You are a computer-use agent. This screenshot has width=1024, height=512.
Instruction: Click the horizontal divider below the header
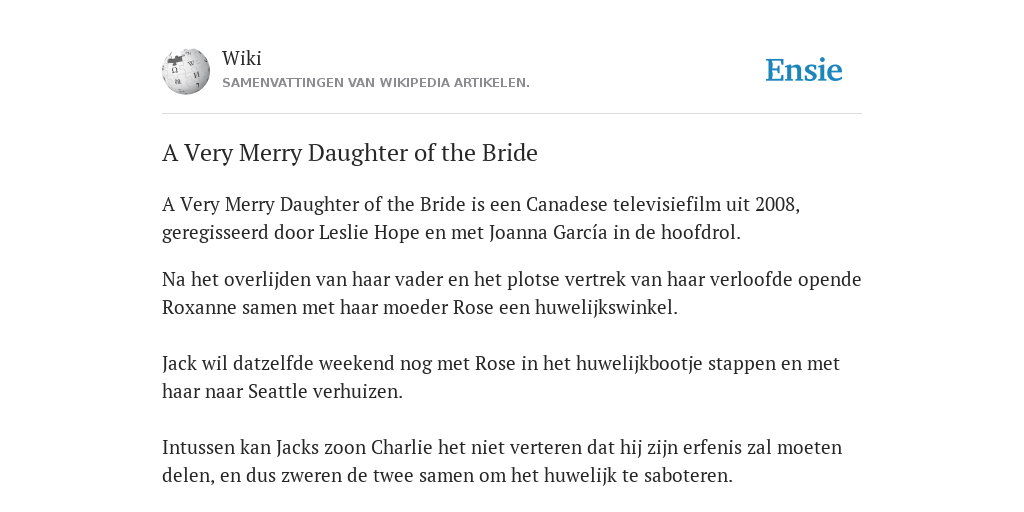(x=512, y=114)
